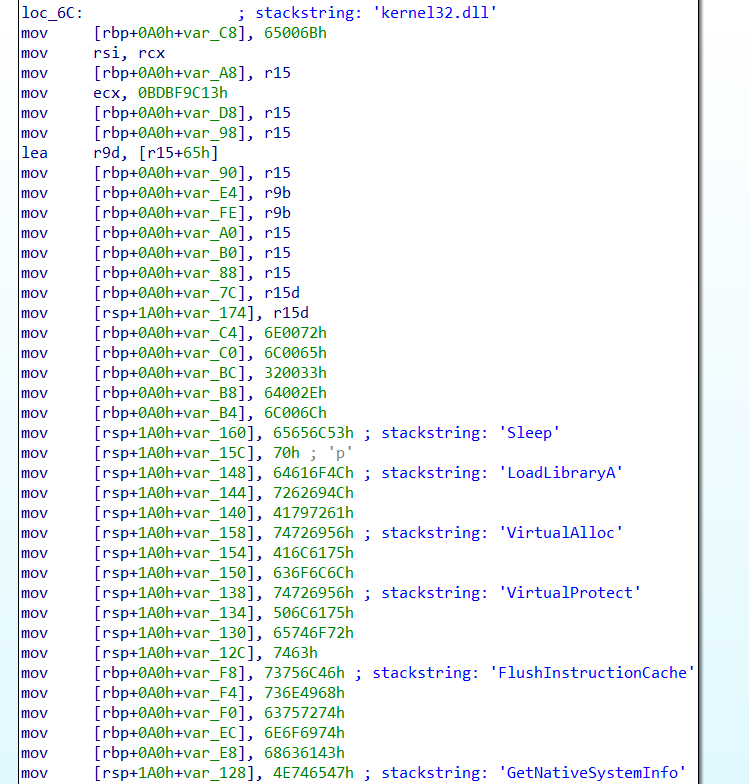Click the operand var_C8
Image resolution: width=749 pixels, height=784 pixels.
click(210, 32)
